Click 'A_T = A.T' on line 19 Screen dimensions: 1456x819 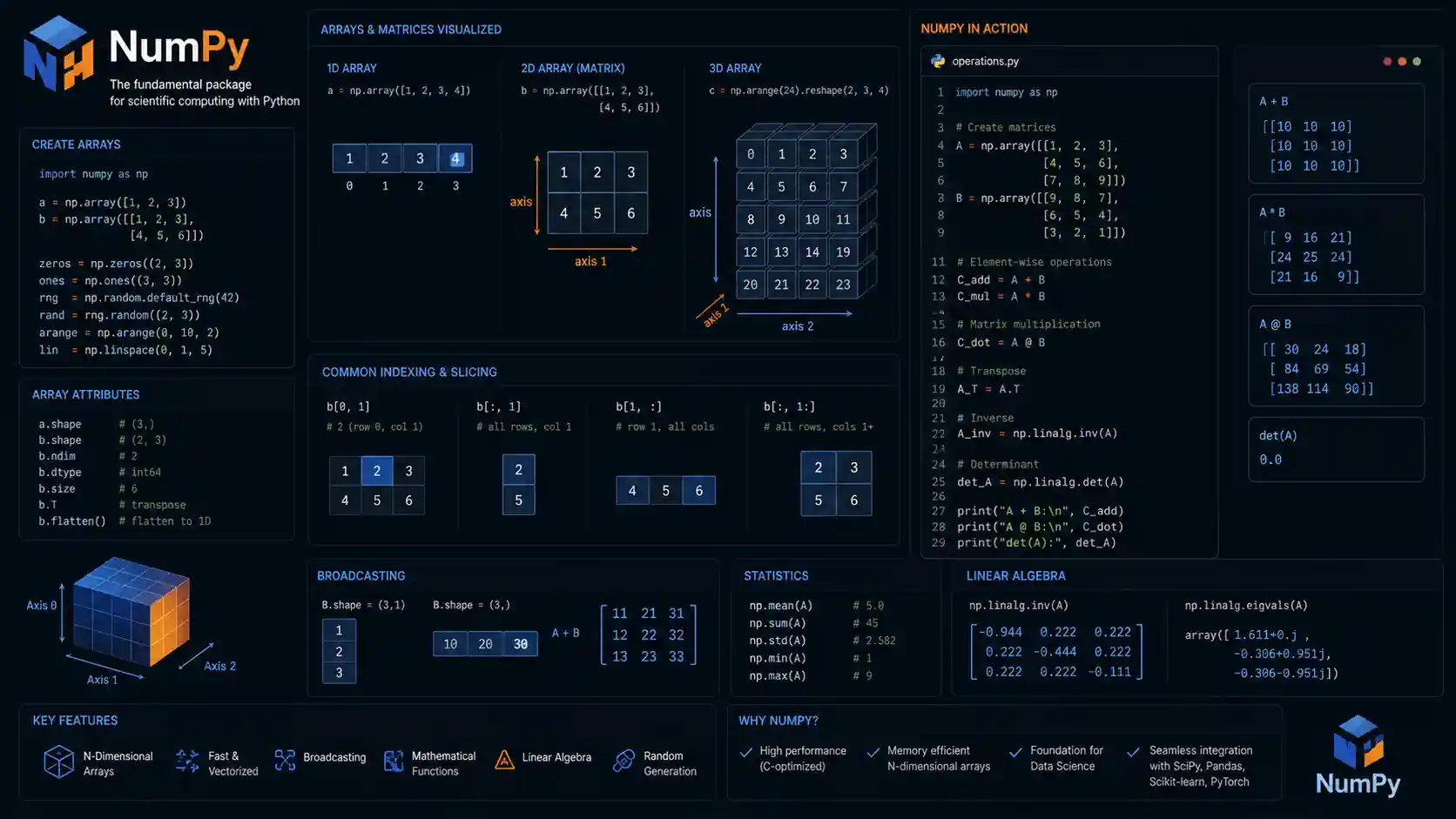(x=988, y=389)
